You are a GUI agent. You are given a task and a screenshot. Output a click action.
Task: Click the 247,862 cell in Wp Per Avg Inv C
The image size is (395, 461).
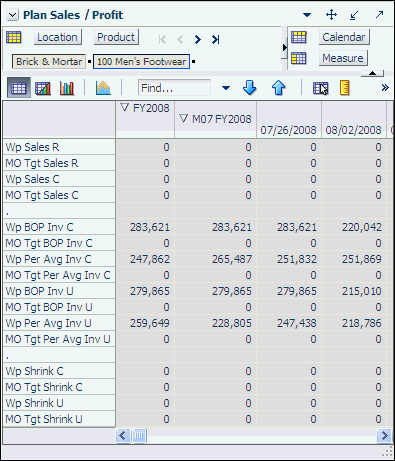145,259
